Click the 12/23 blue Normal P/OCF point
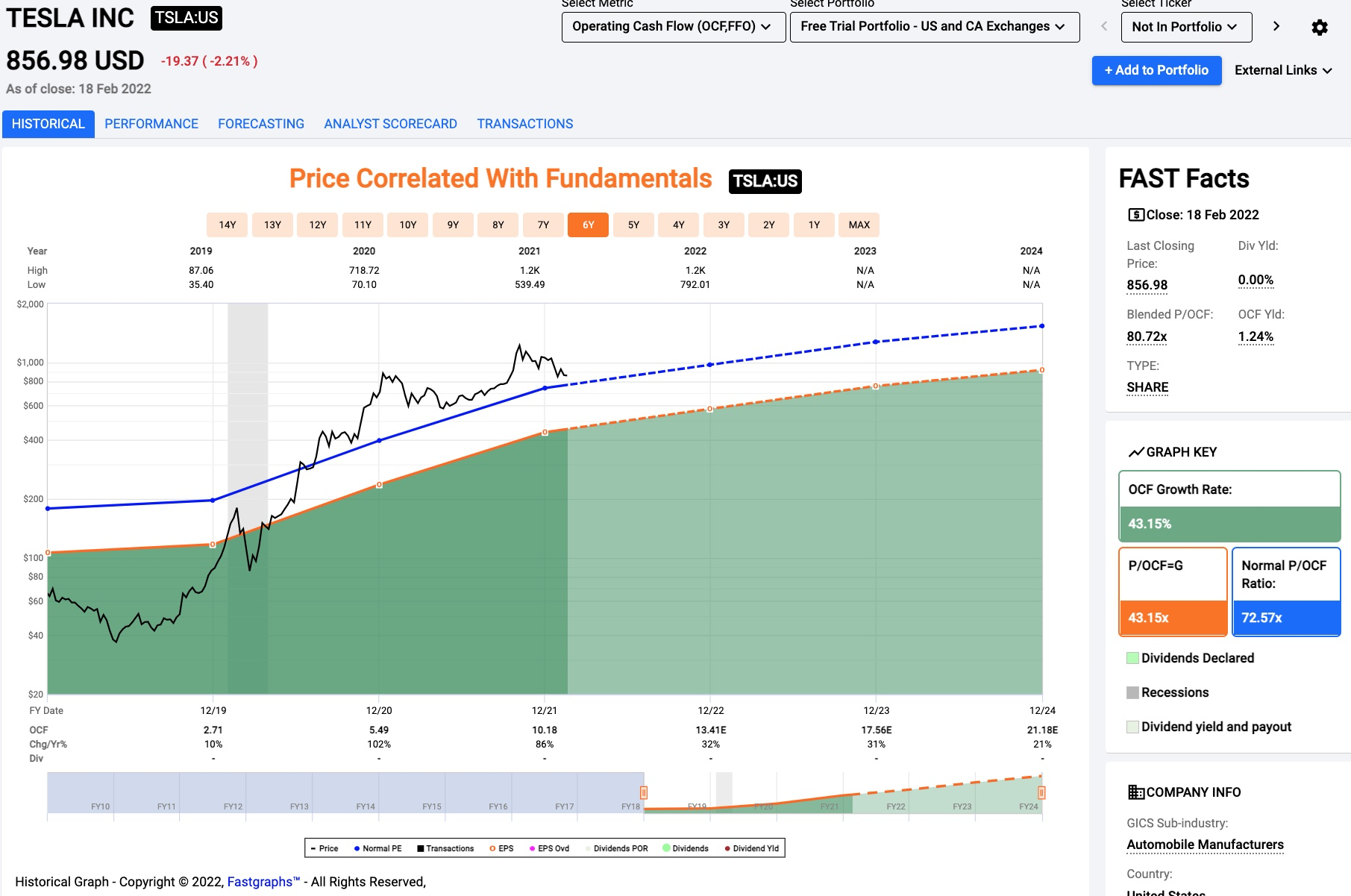The height and width of the screenshot is (896, 1351). point(876,342)
